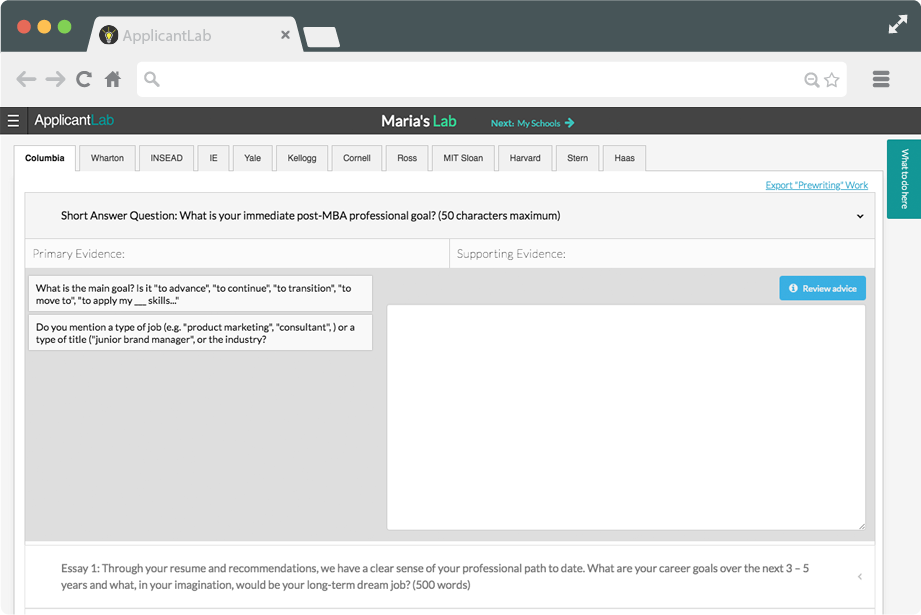921x615 pixels.
Task: Go back with the browser back arrow
Action: coord(26,79)
